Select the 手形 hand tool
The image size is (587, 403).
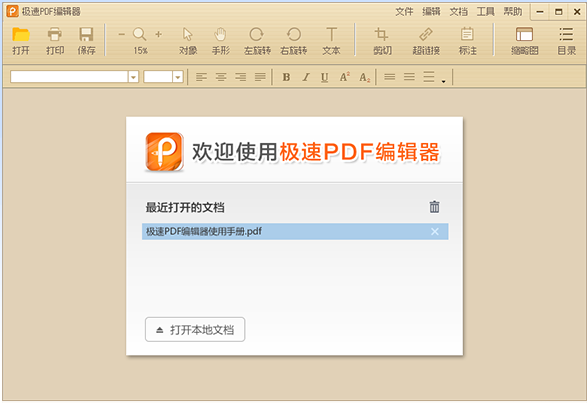click(x=220, y=34)
